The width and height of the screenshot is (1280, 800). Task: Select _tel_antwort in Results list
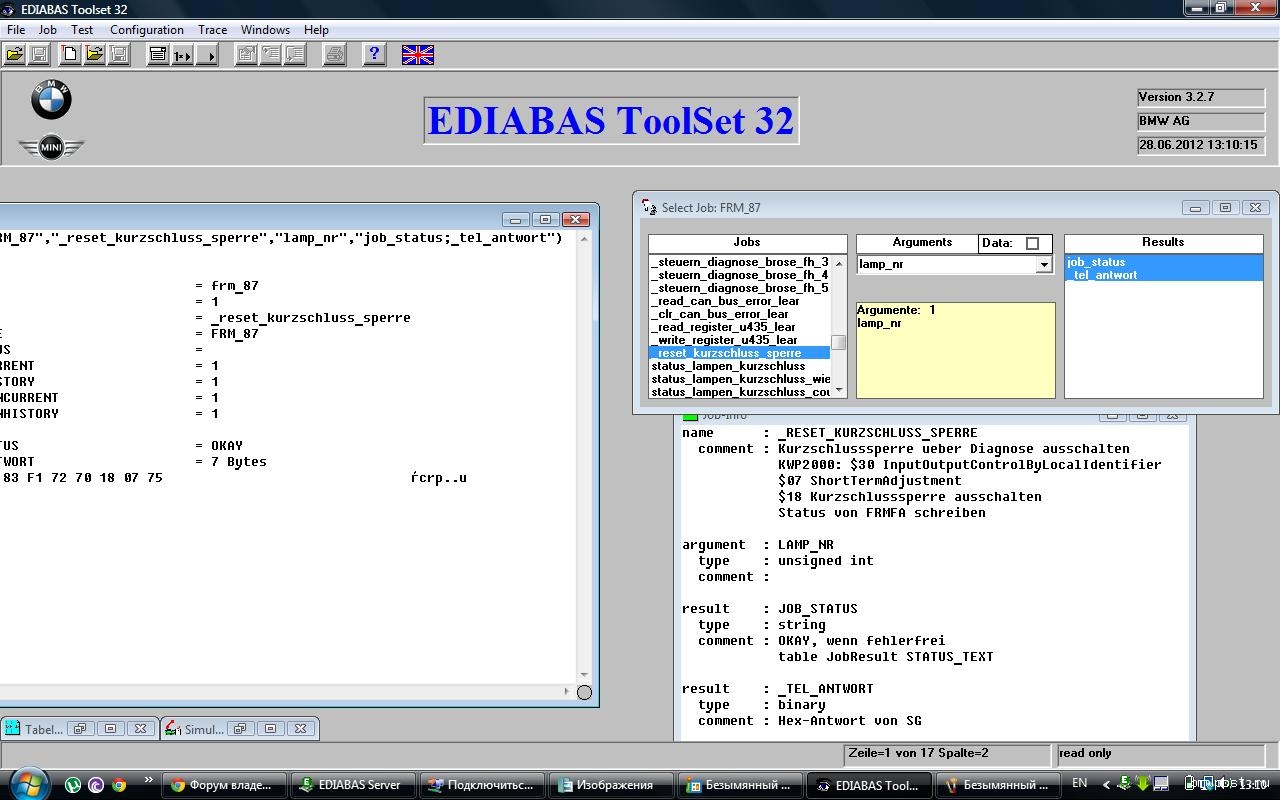pyautogui.click(x=1104, y=275)
